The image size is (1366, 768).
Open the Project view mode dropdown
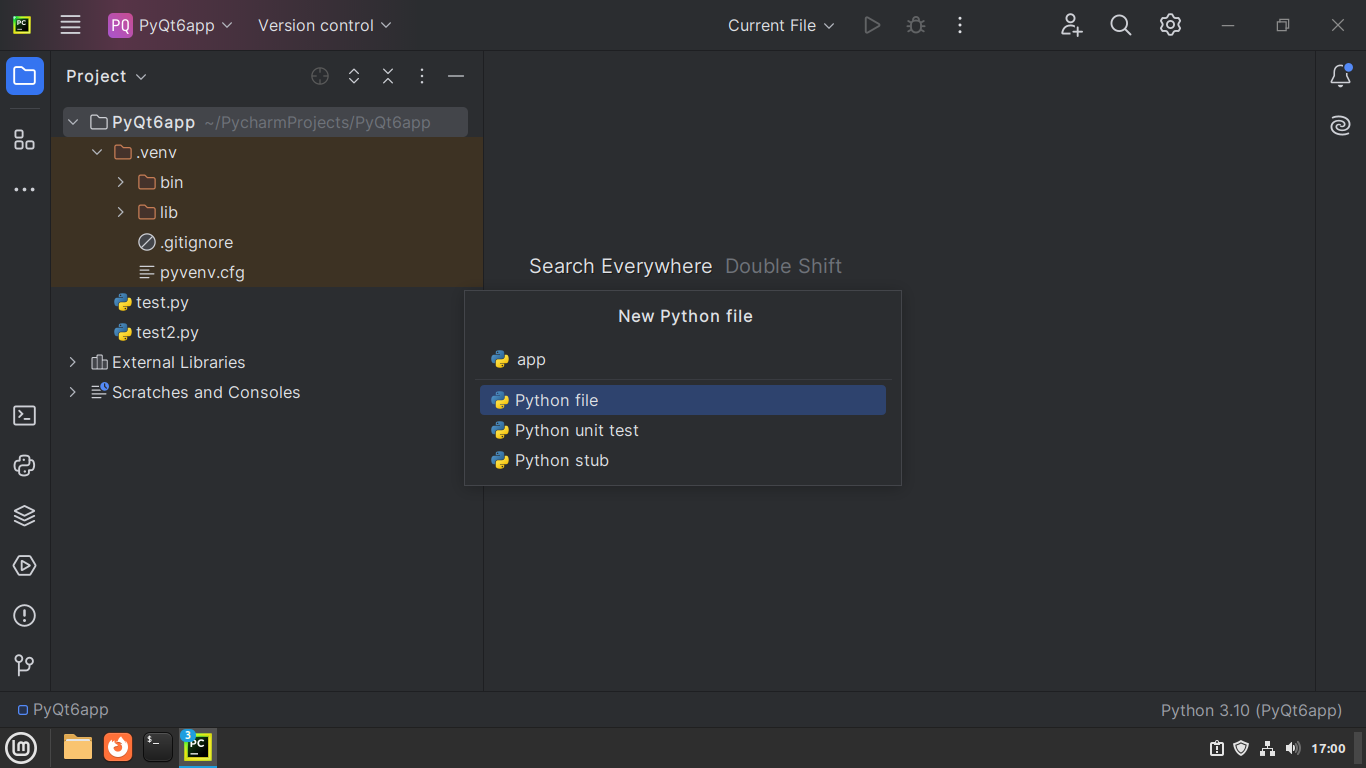(106, 76)
